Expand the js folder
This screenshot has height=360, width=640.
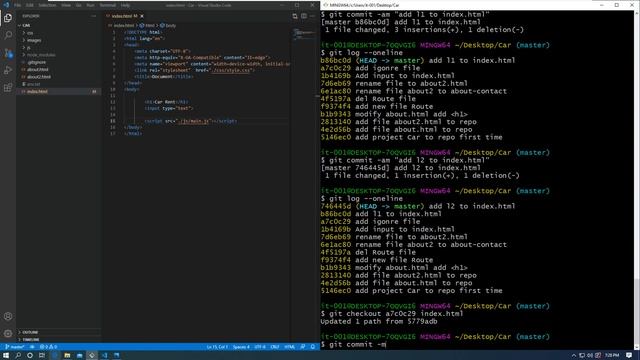click(28, 48)
